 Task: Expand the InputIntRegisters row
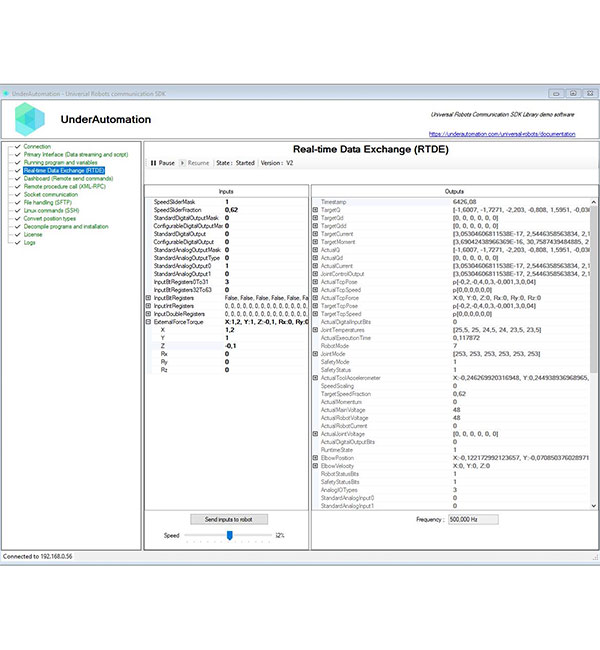click(148, 306)
